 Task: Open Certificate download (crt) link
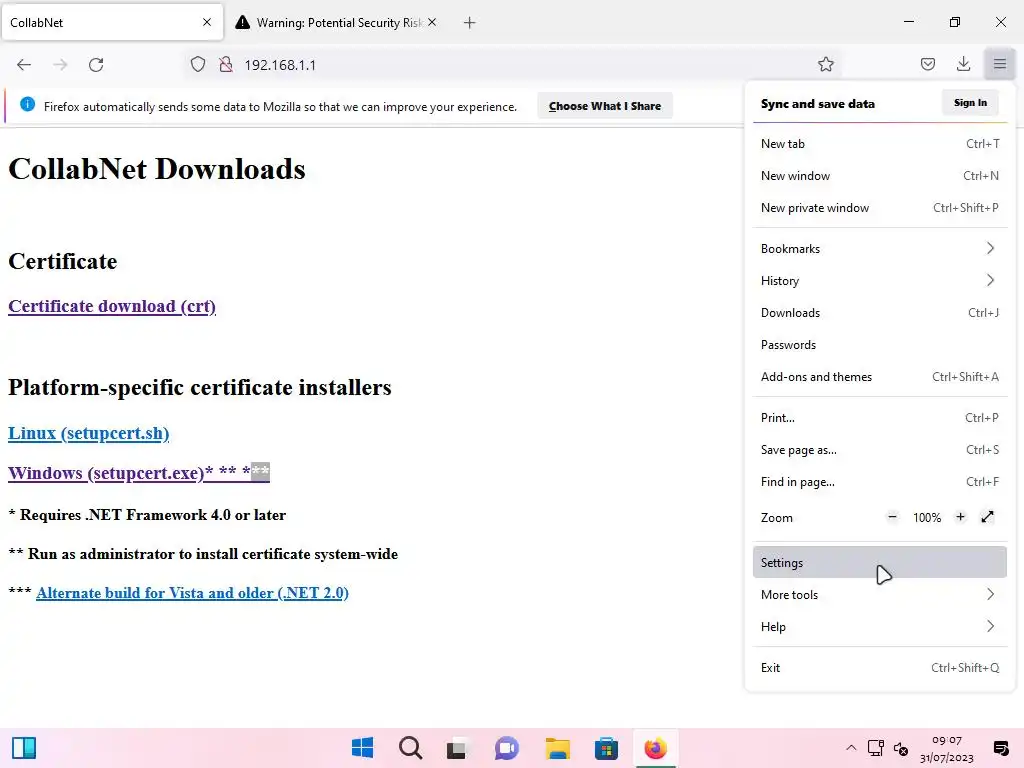pos(112,306)
